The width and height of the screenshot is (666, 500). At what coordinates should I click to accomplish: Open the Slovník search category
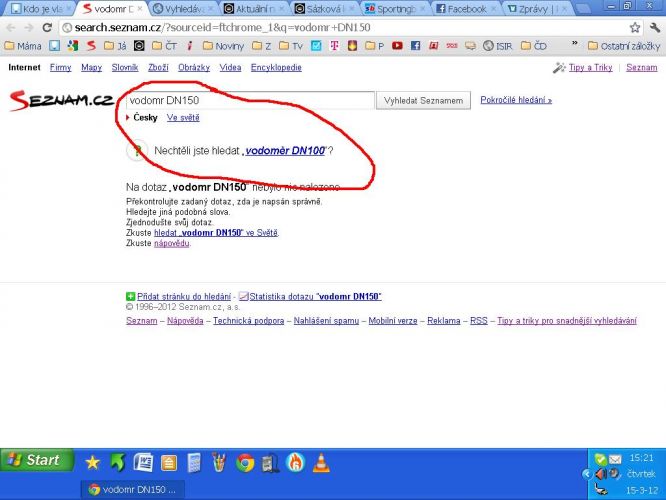pos(125,67)
